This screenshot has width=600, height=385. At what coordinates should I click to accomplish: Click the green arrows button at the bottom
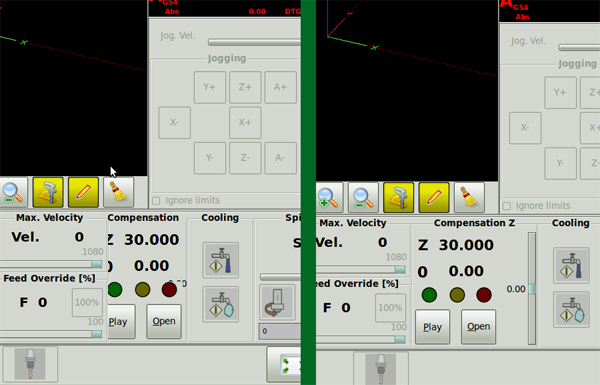point(285,364)
